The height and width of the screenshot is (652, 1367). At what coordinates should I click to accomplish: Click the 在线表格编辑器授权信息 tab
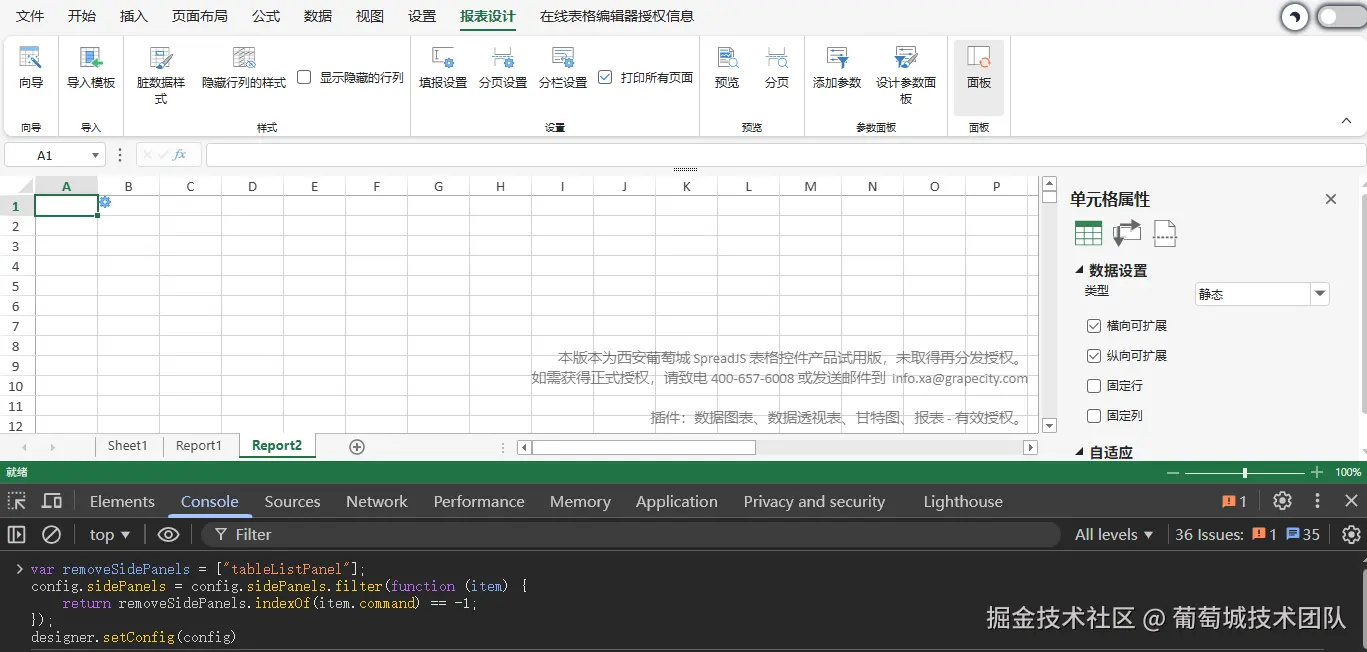point(617,16)
